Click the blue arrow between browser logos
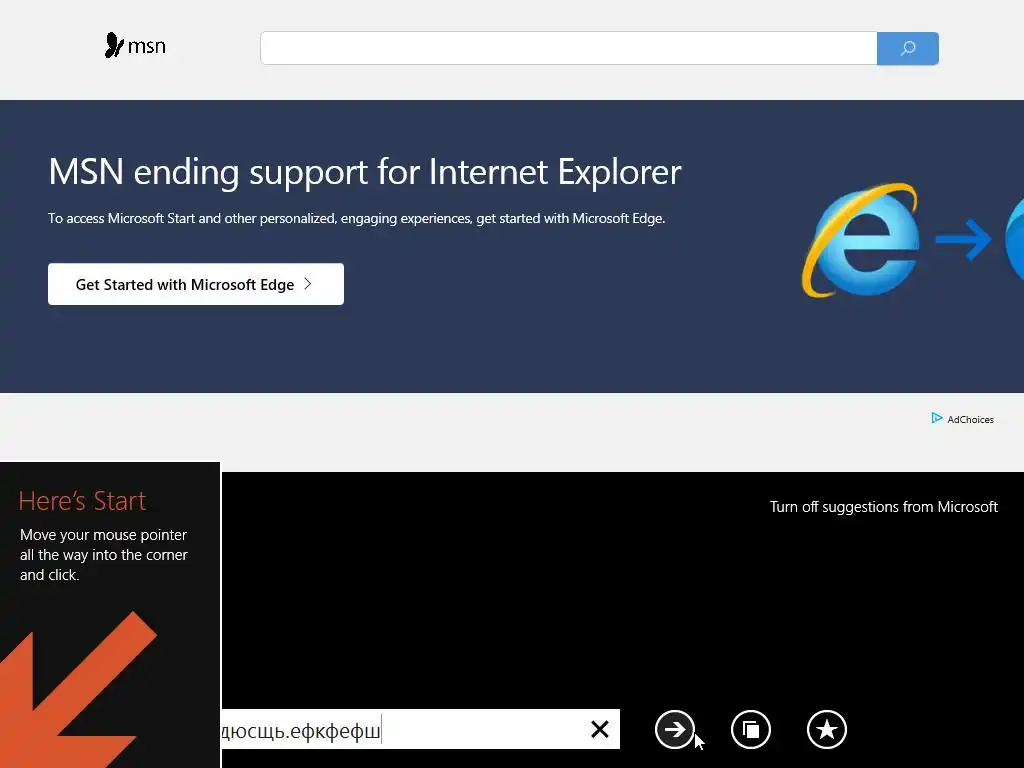1024x768 pixels. point(963,240)
